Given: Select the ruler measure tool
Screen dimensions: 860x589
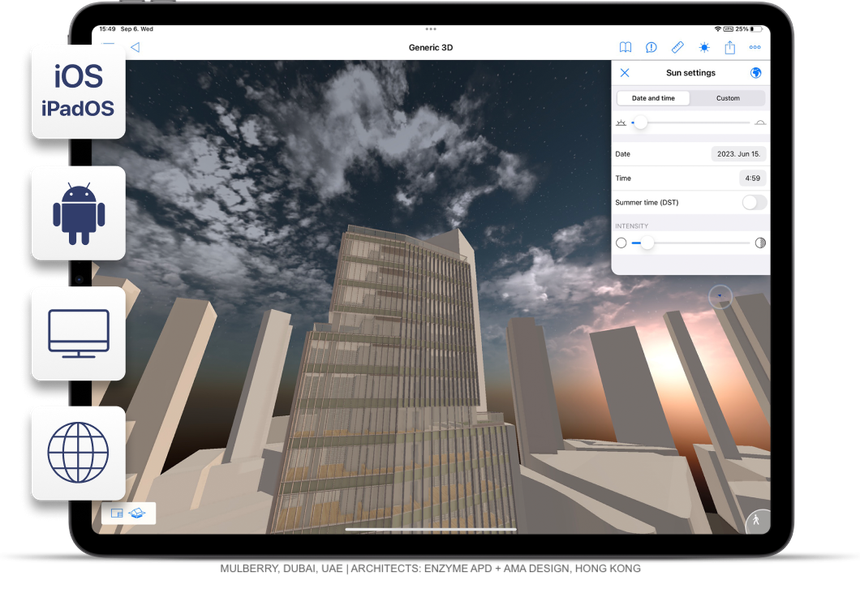Looking at the screenshot, I should [x=677, y=47].
